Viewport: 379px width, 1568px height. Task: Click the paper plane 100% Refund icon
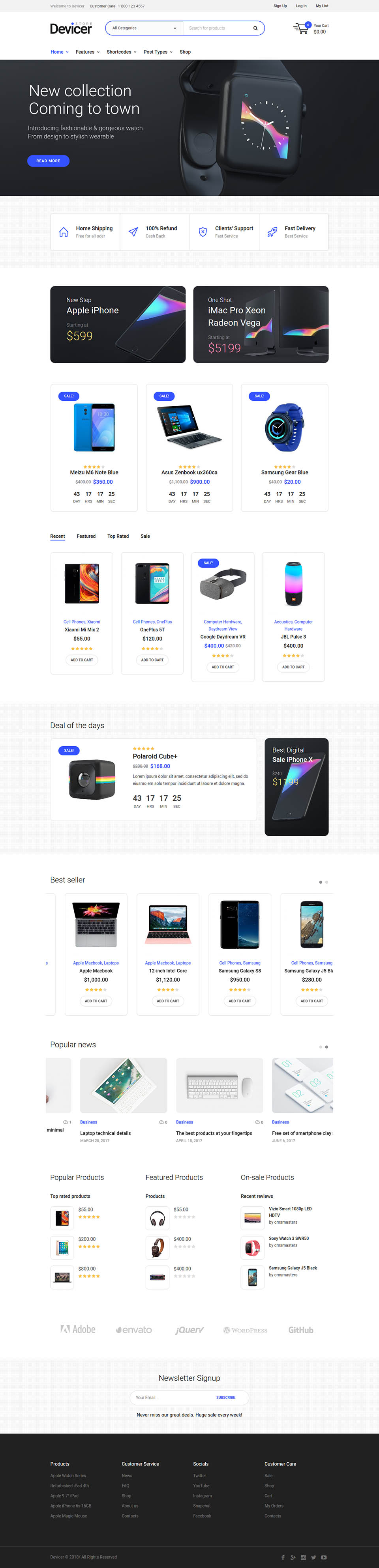[x=133, y=232]
